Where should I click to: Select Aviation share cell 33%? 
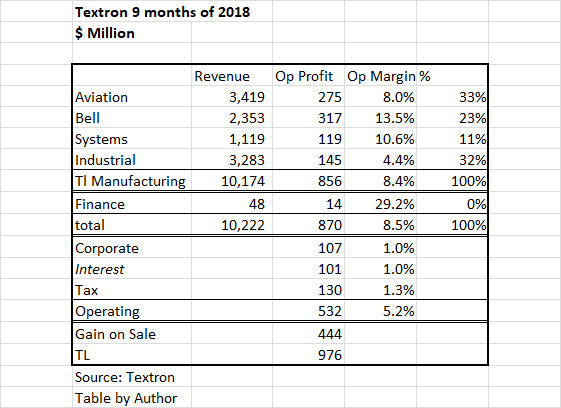click(x=452, y=97)
